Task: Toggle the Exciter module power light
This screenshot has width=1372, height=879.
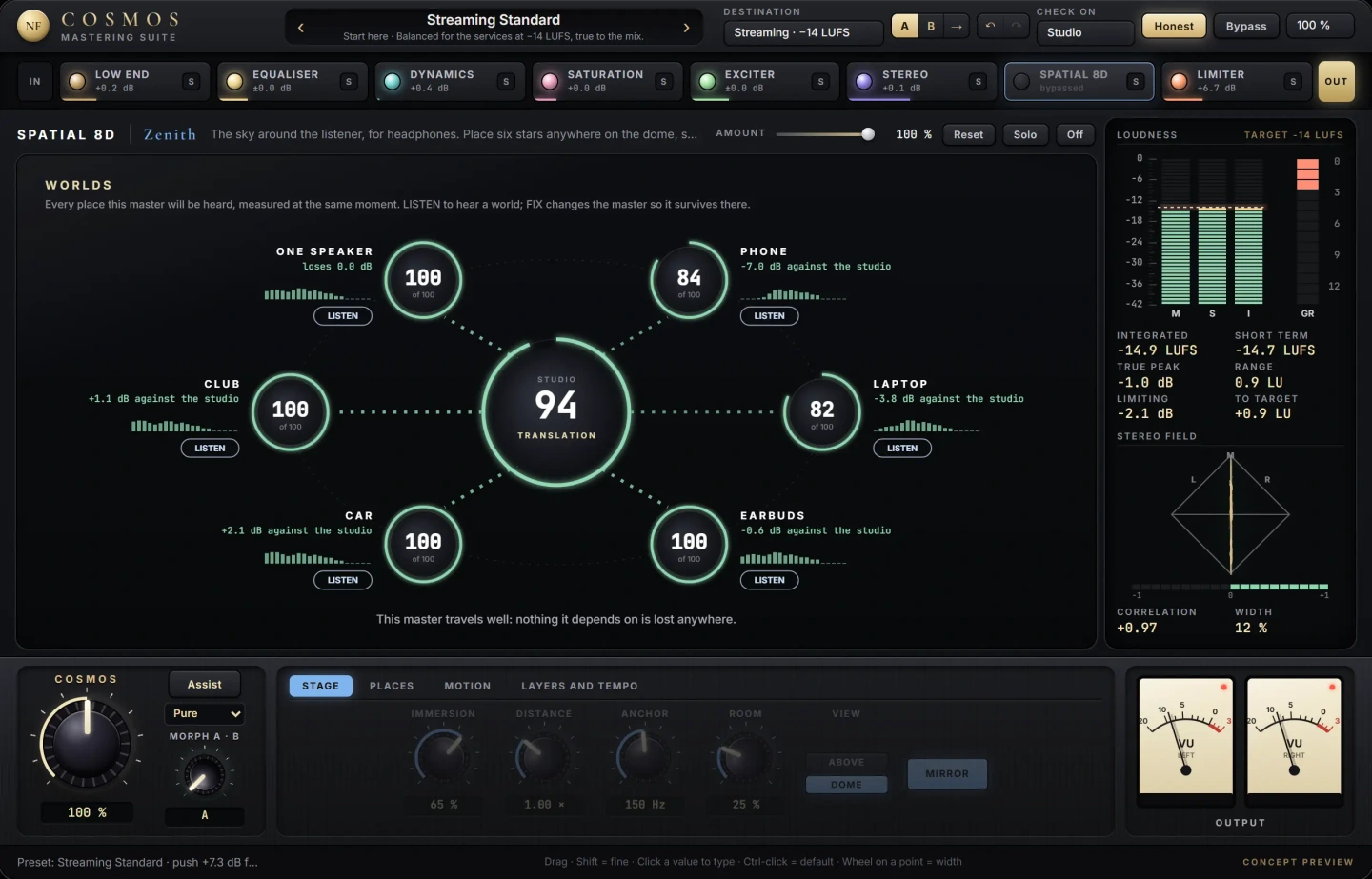Action: point(707,82)
